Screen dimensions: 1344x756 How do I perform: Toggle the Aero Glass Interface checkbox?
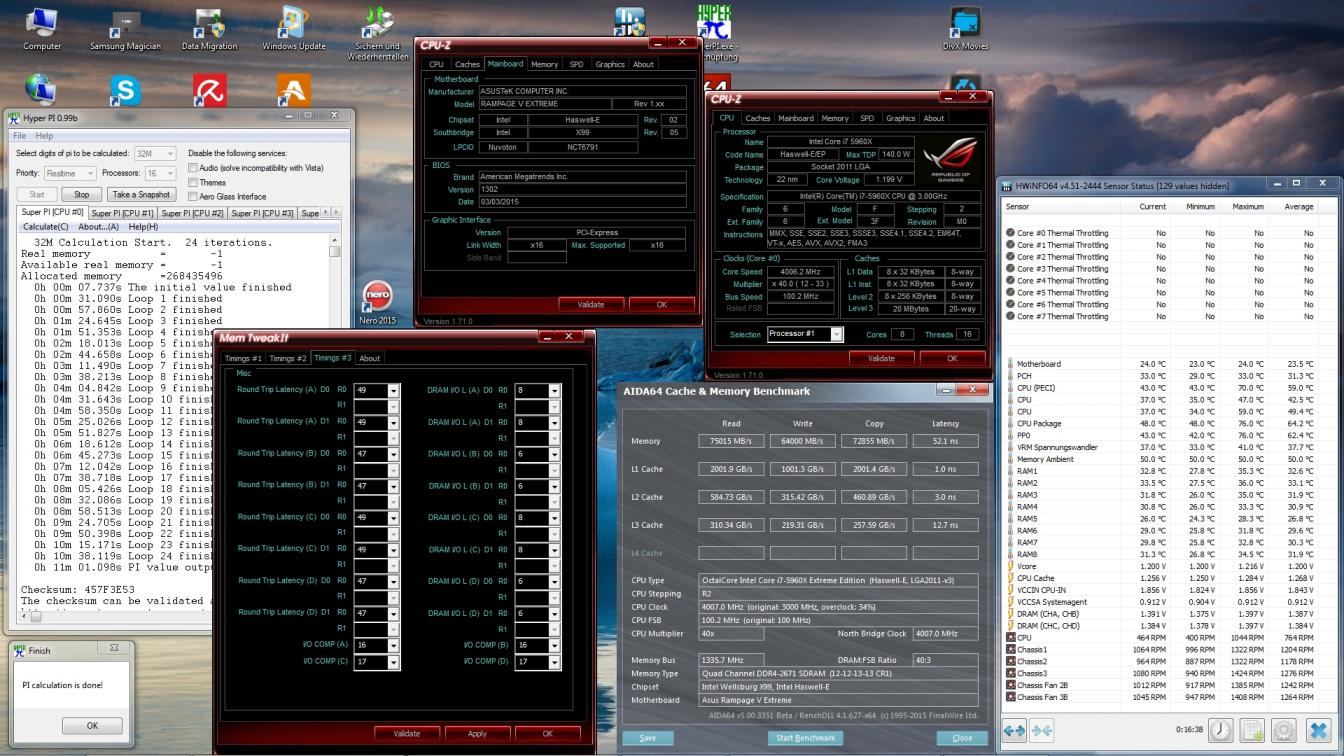(x=193, y=196)
